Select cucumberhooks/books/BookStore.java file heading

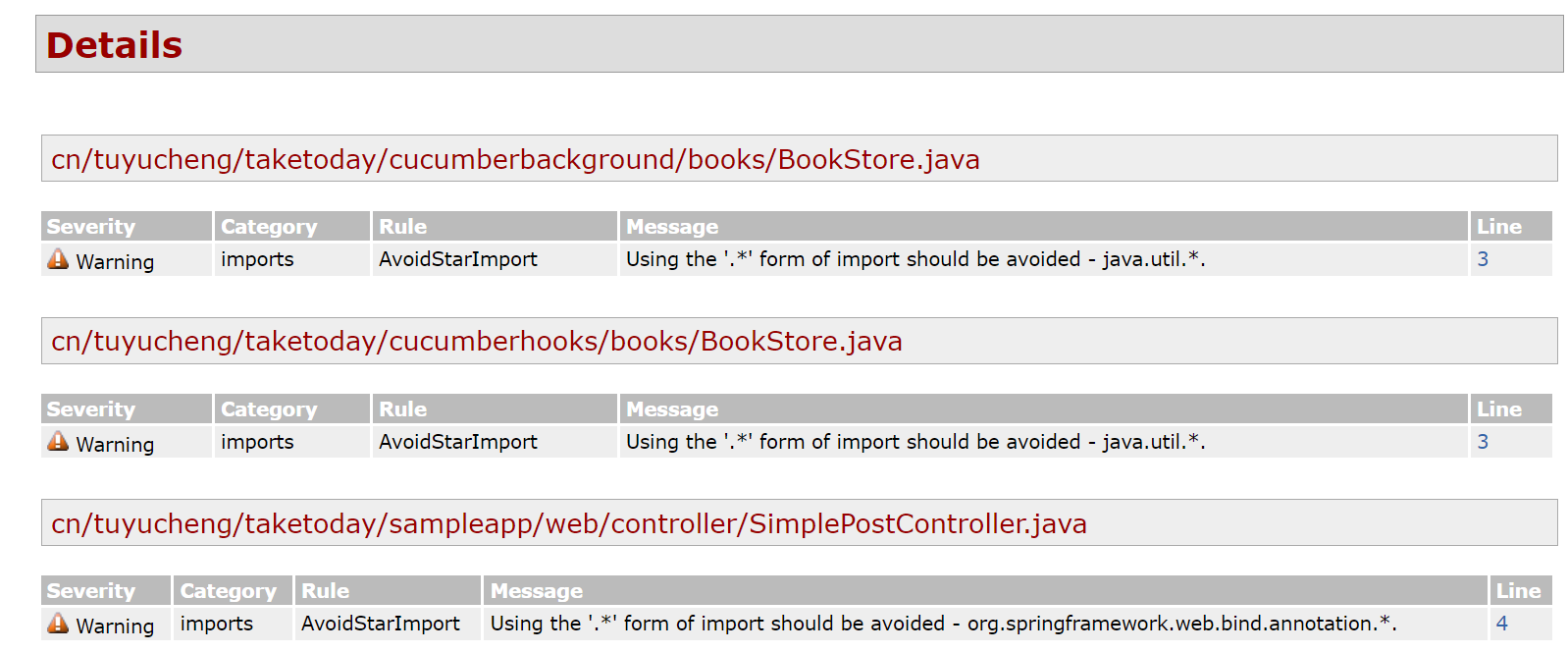(477, 341)
